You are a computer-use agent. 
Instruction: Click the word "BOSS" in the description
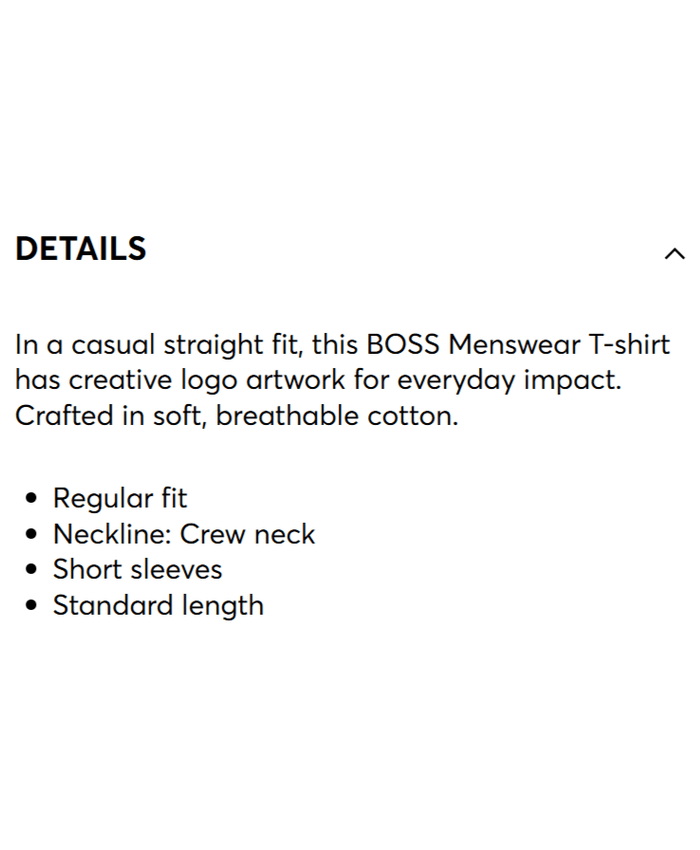403,345
